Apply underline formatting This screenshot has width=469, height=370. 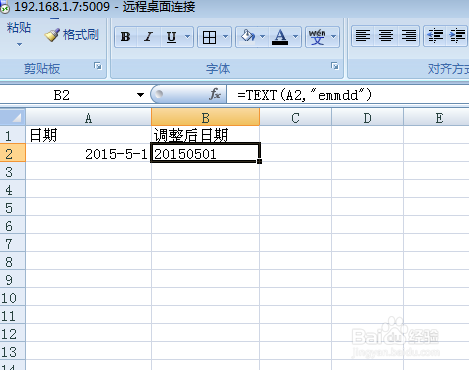(x=171, y=37)
